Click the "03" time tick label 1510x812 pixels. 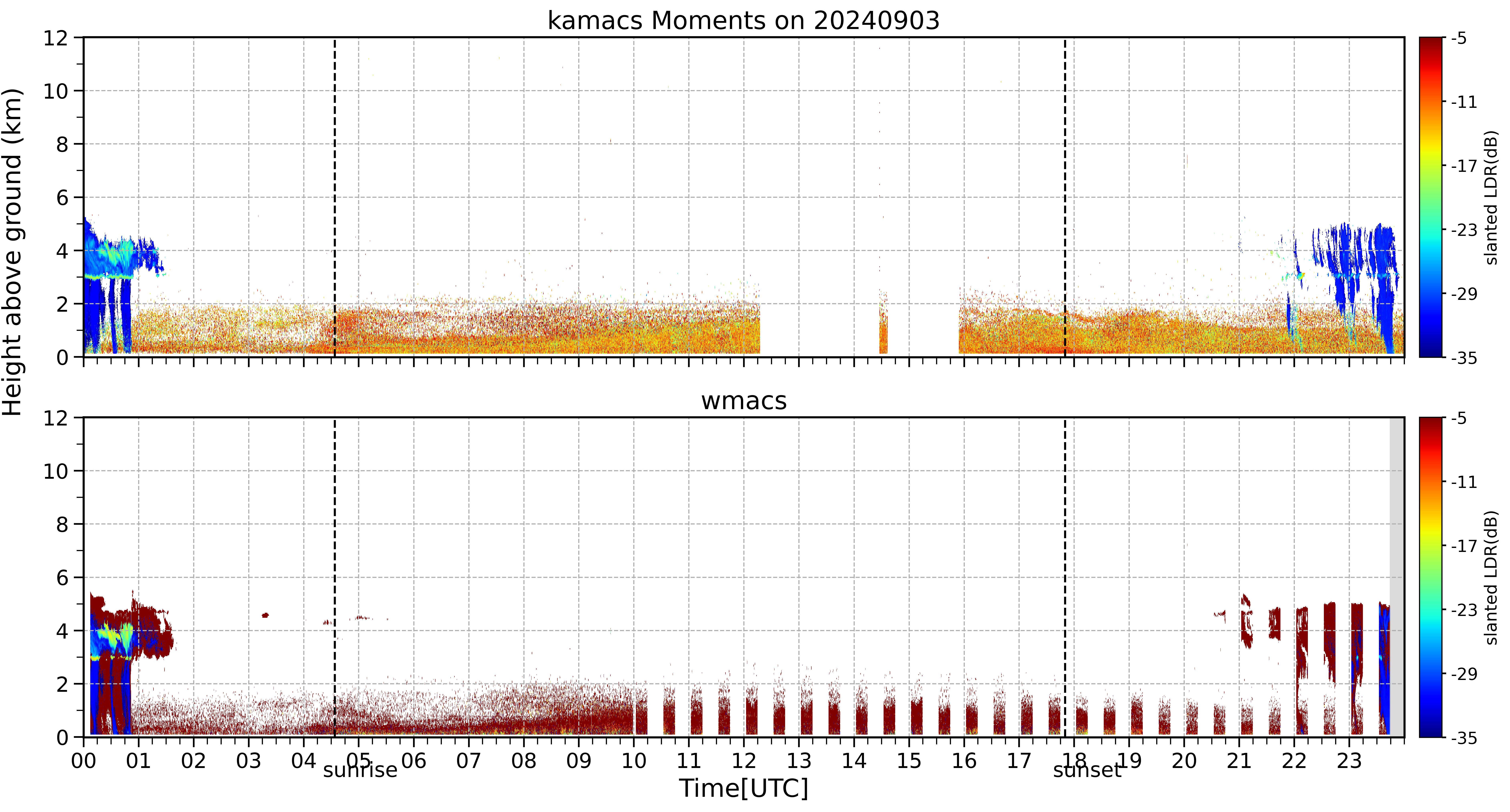click(x=249, y=761)
